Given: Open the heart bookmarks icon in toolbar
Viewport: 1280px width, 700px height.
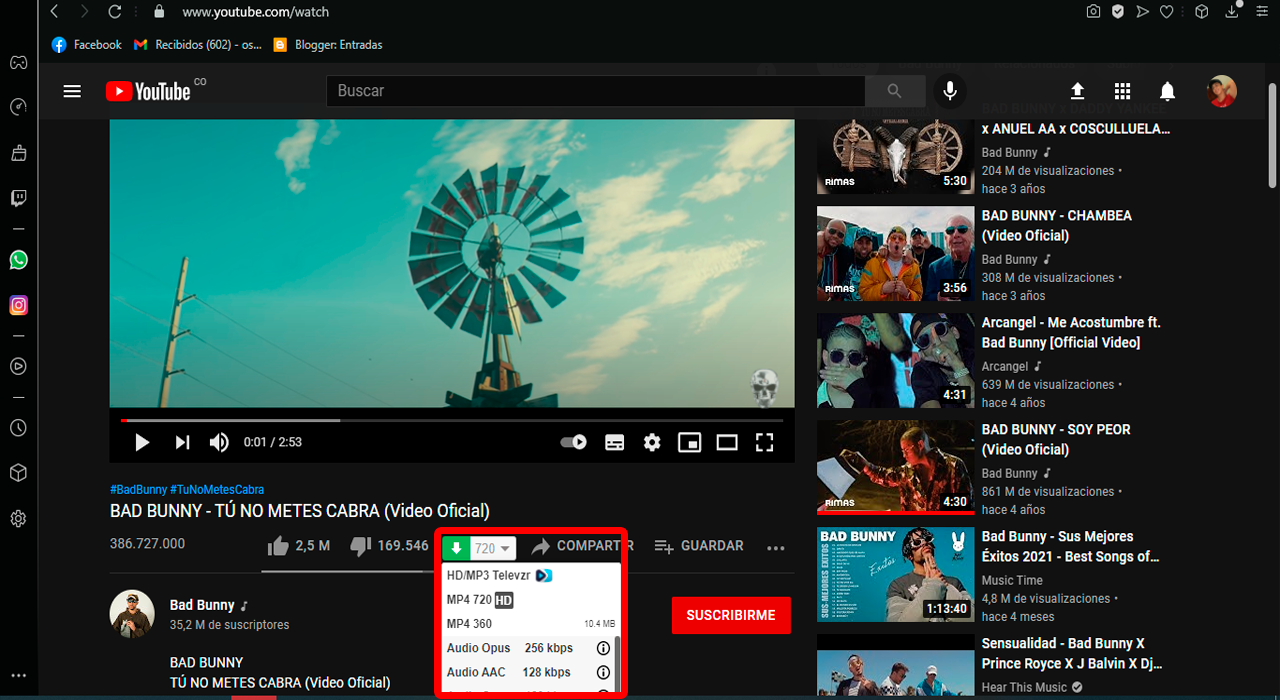Looking at the screenshot, I should (x=1167, y=12).
